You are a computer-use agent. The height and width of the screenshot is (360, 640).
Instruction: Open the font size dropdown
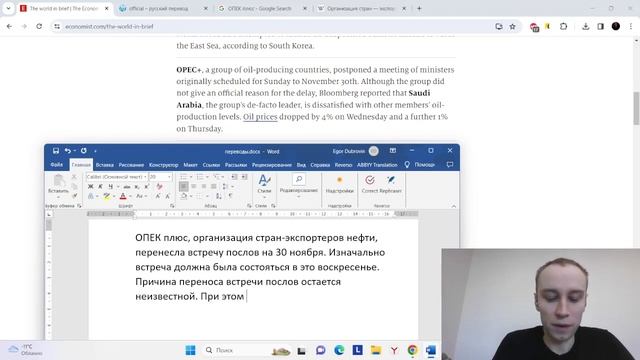tap(169, 177)
